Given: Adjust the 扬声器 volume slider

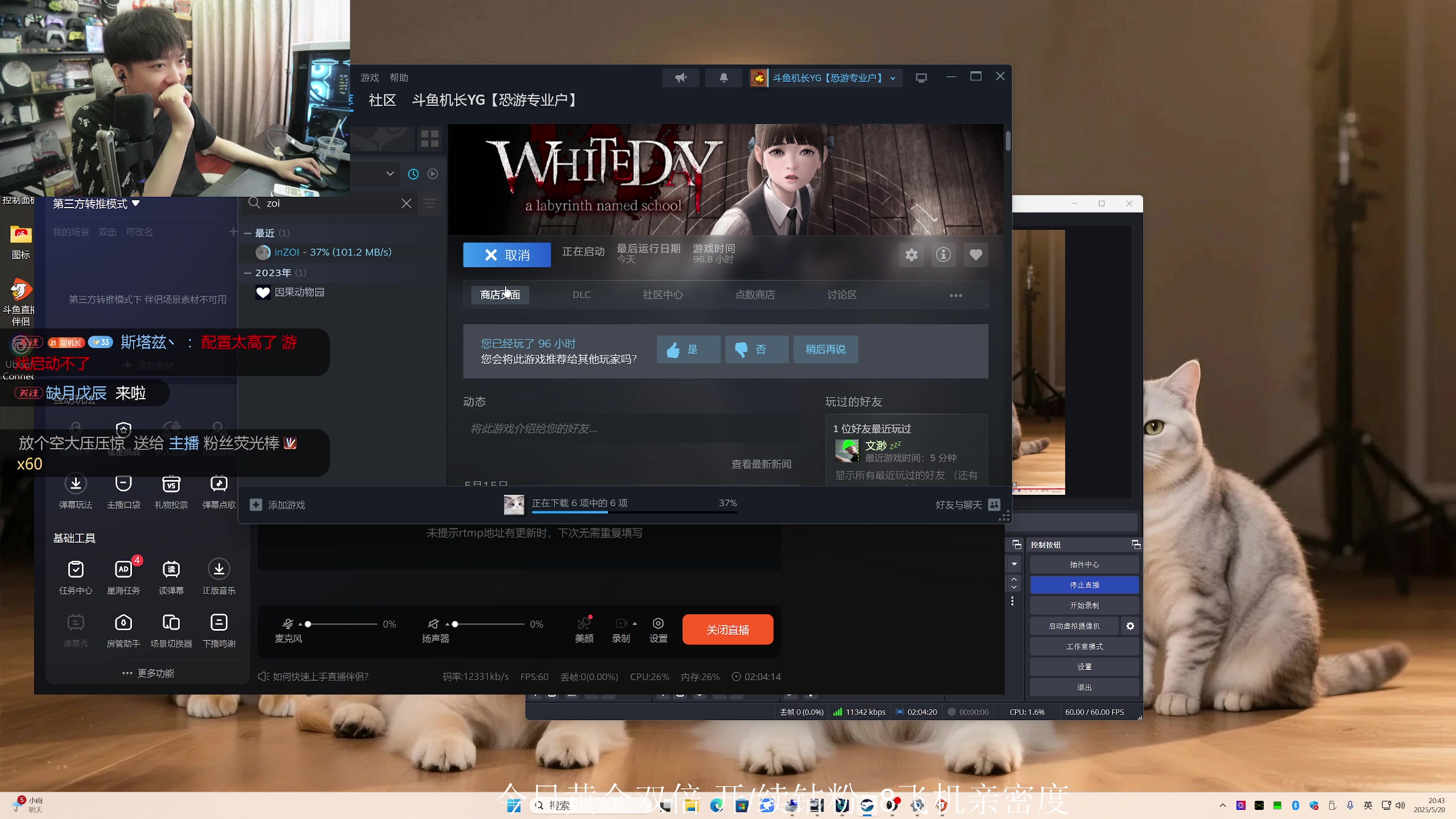Looking at the screenshot, I should 489,624.
